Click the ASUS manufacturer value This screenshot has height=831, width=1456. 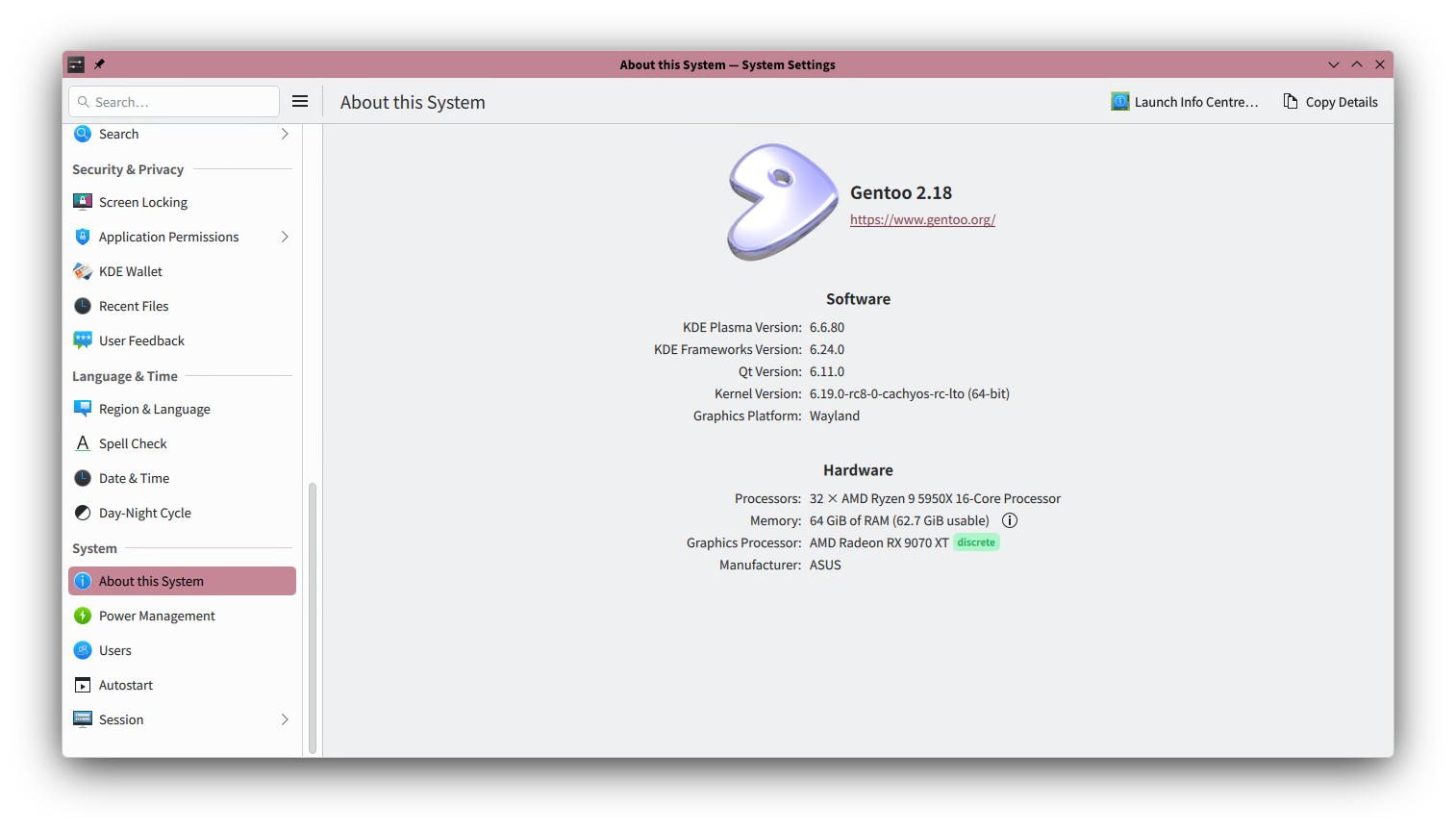coord(825,565)
